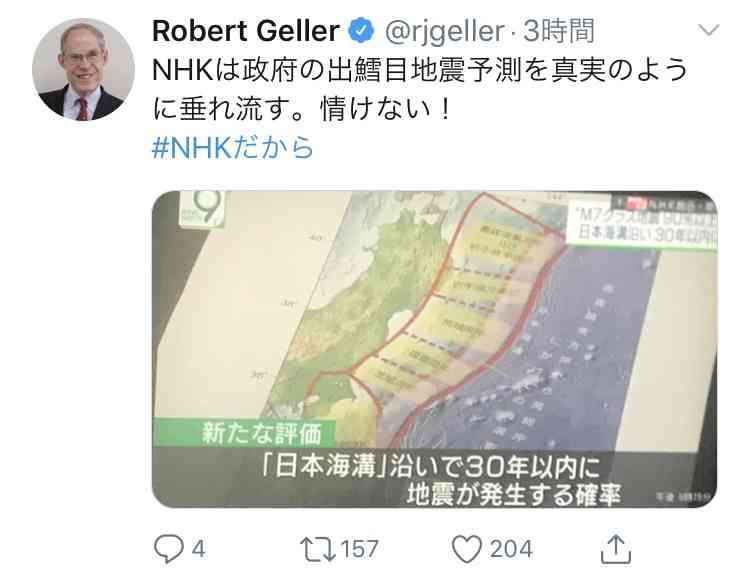Click the Robert Geller display name
The image size is (734, 584).
click(x=246, y=31)
